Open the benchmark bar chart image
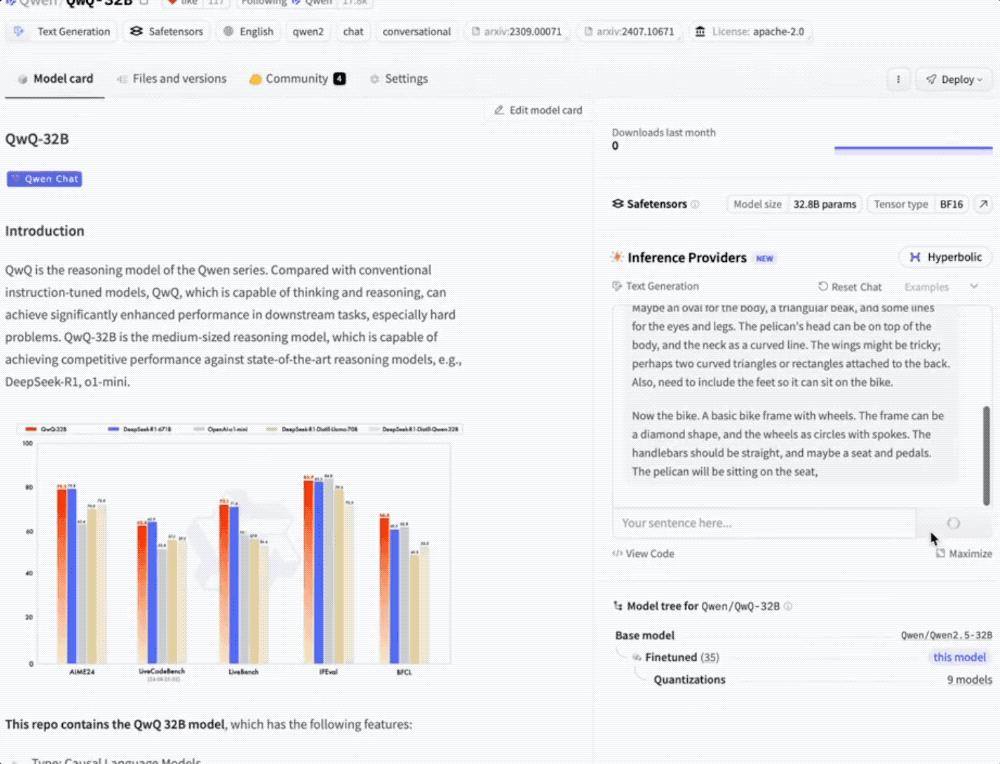 click(239, 551)
